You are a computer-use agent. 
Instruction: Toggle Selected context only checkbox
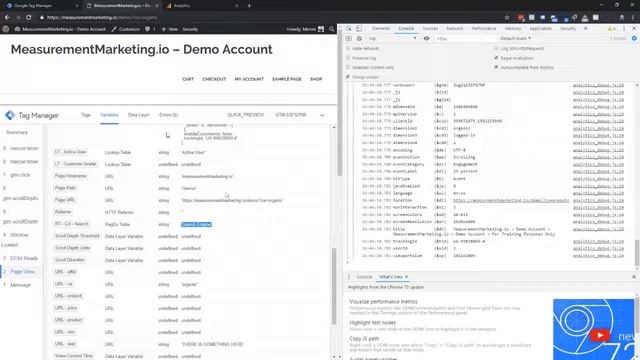(x=348, y=67)
